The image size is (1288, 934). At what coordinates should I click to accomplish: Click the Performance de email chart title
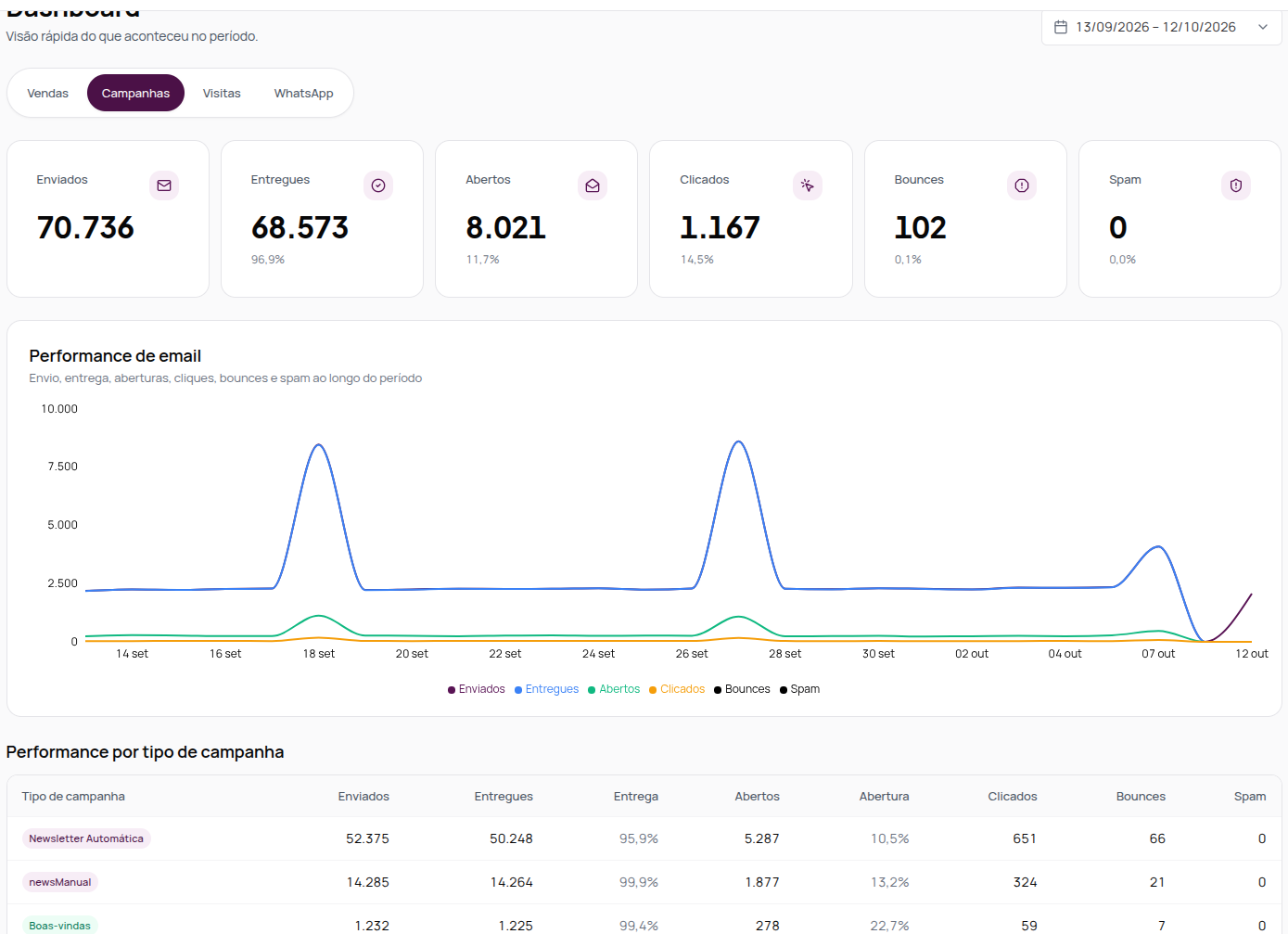click(x=116, y=355)
